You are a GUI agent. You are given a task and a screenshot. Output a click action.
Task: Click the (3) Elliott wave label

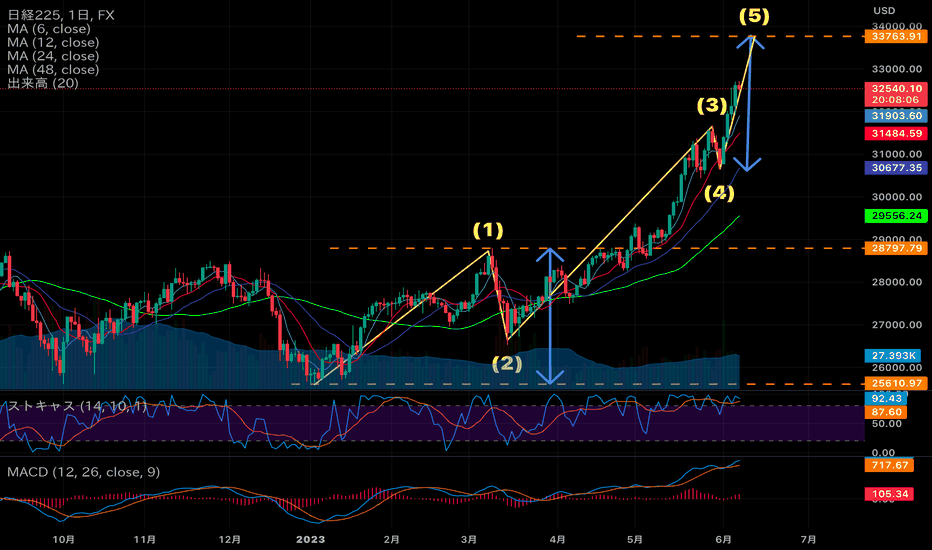712,105
